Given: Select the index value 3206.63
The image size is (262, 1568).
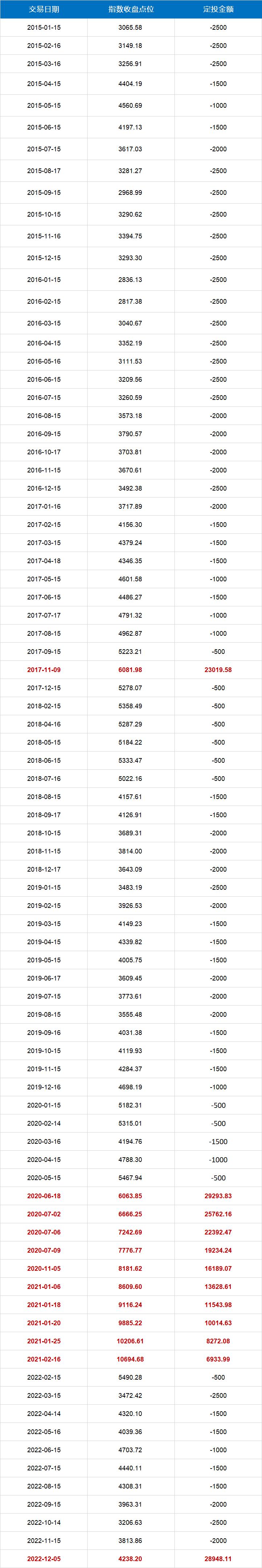Looking at the screenshot, I should tap(130, 1522).
